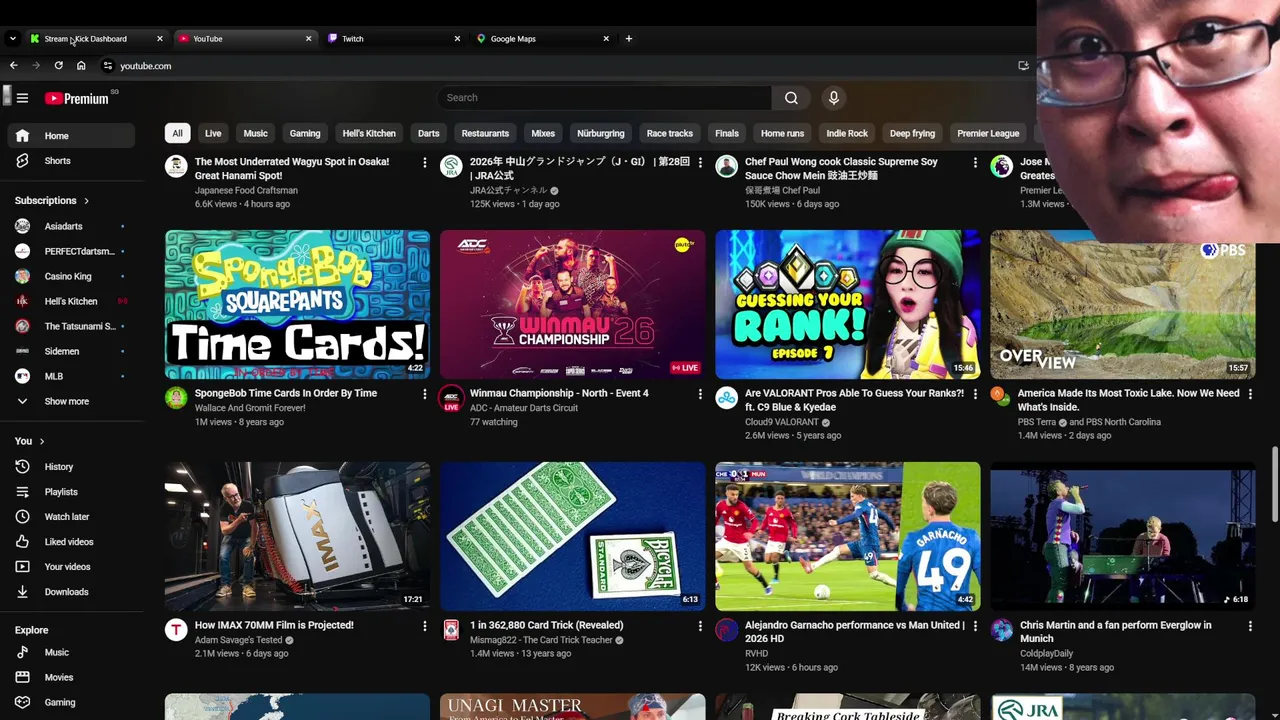Viewport: 1280px width, 720px height.
Task: Open the YouTube hamburger guide menu
Action: point(22,98)
